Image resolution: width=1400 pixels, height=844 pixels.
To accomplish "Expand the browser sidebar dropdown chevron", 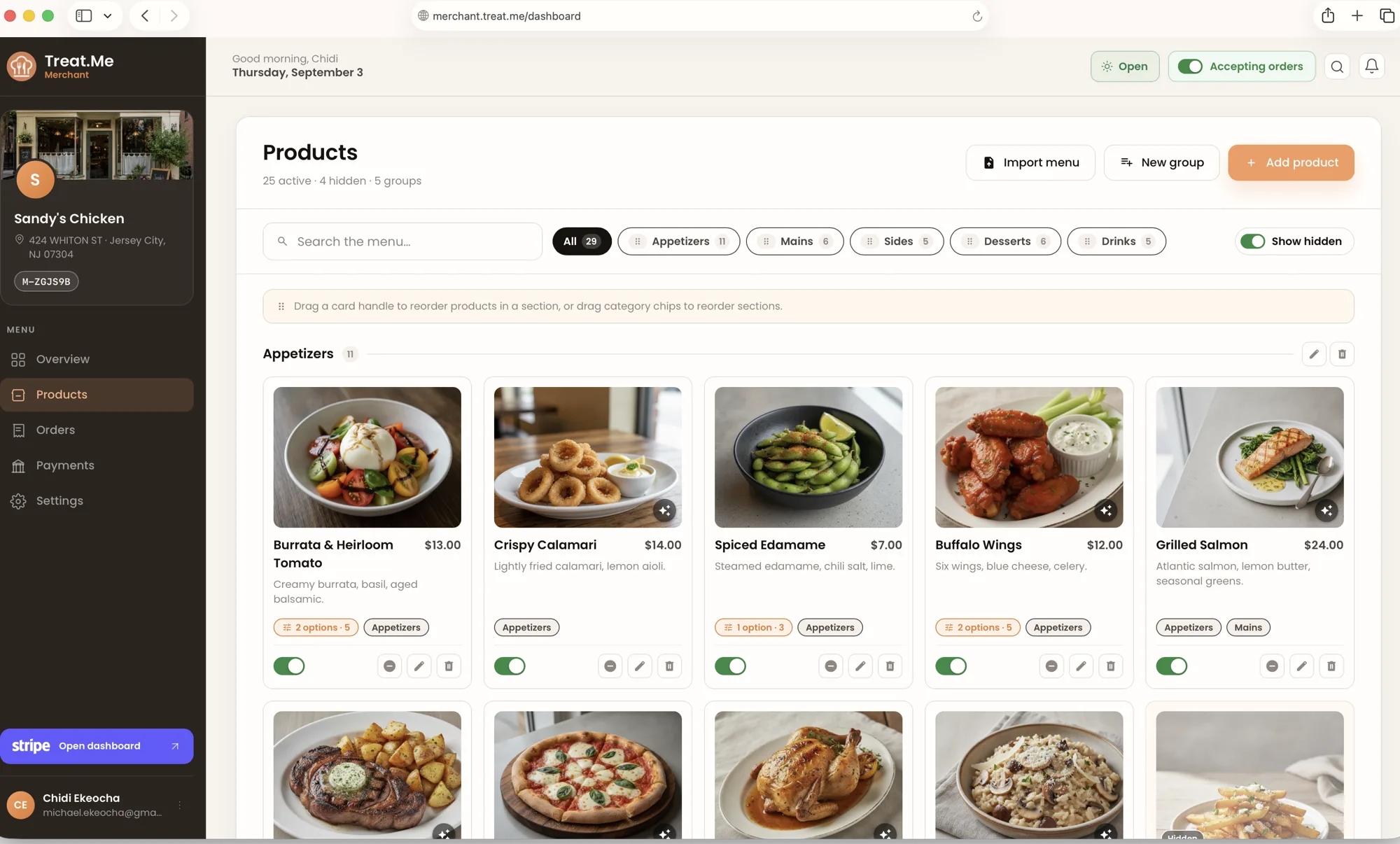I will coord(107,15).
